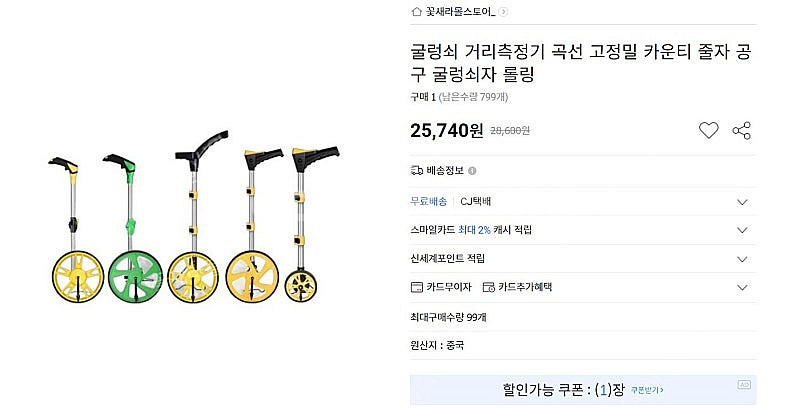Click the 쿠폰받기 link
Screen dimensions: 800x409
pos(647,391)
